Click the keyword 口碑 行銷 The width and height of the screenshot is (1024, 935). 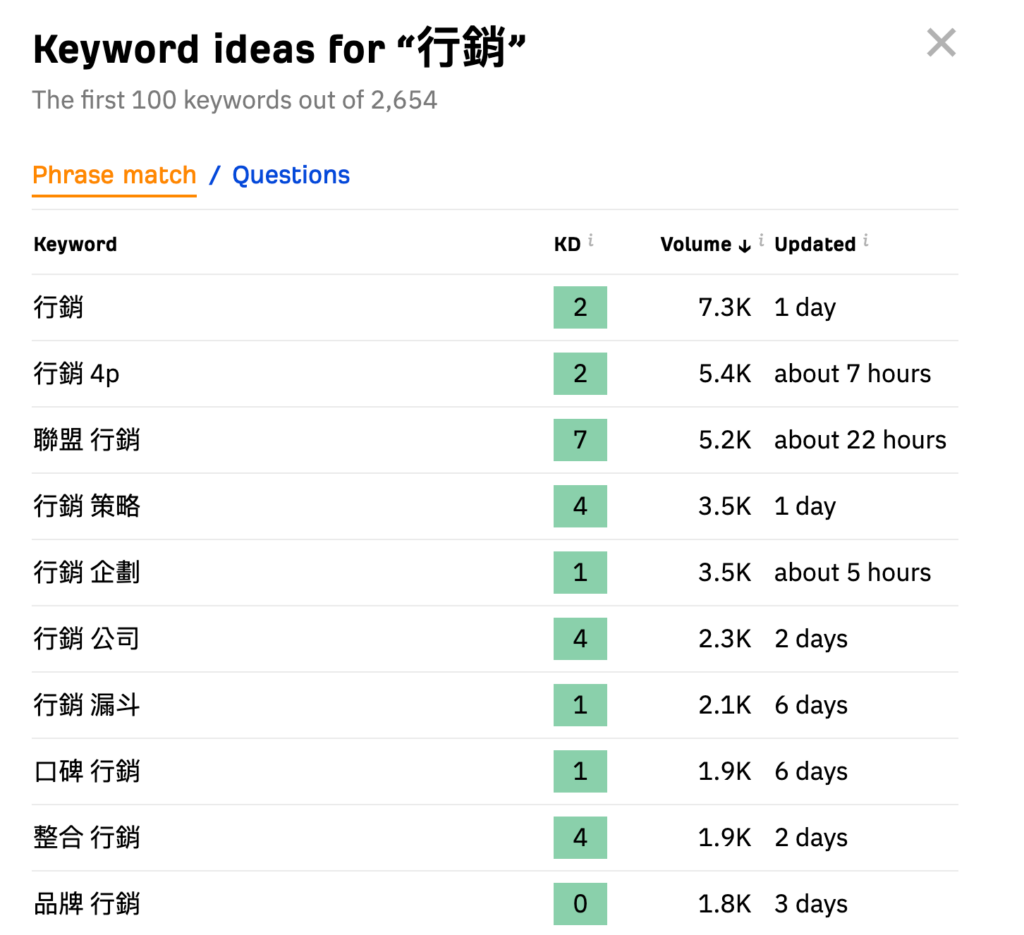87,772
